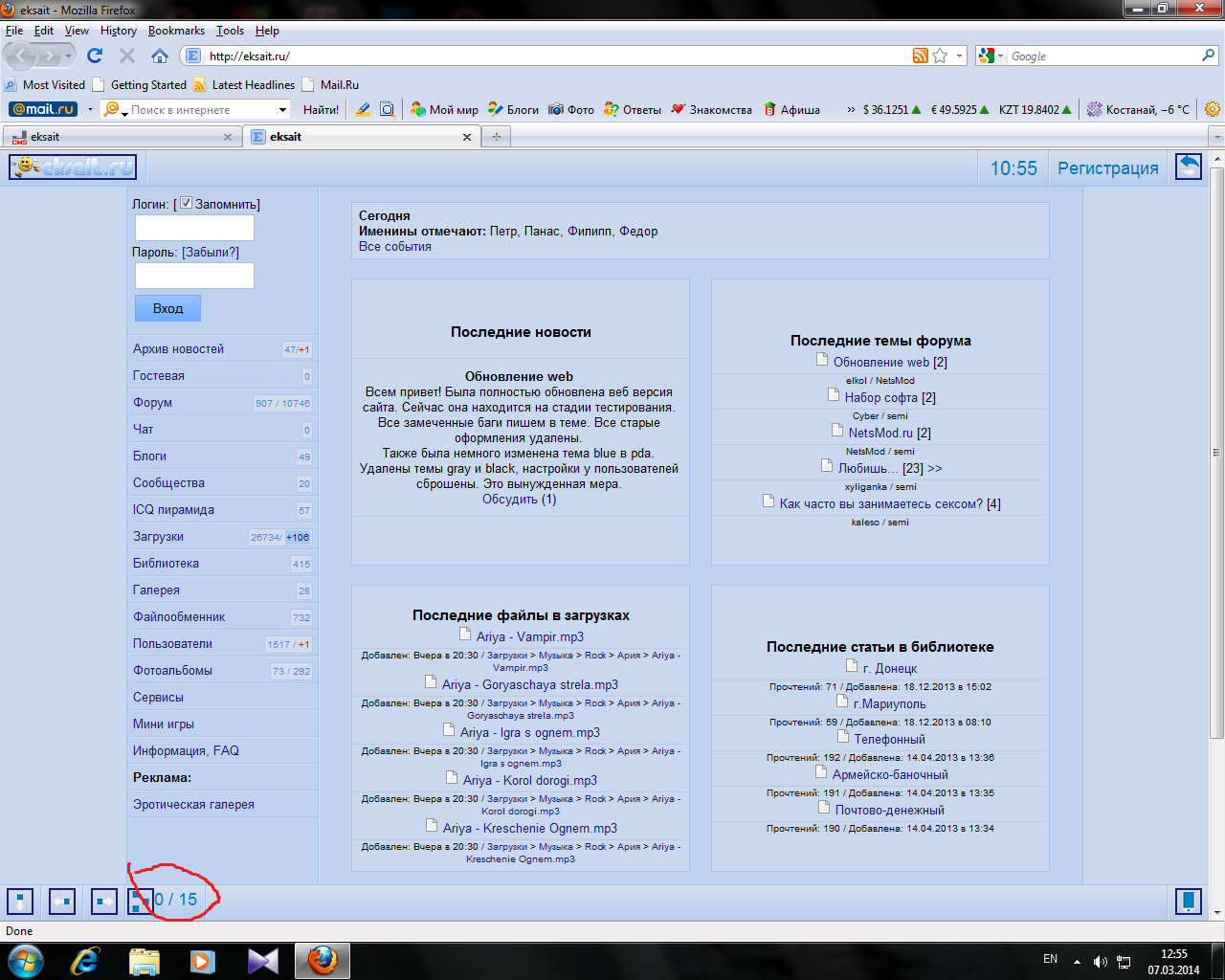This screenshot has height=980, width=1225.
Task: Open the Регистрация link
Action: click(x=1107, y=168)
